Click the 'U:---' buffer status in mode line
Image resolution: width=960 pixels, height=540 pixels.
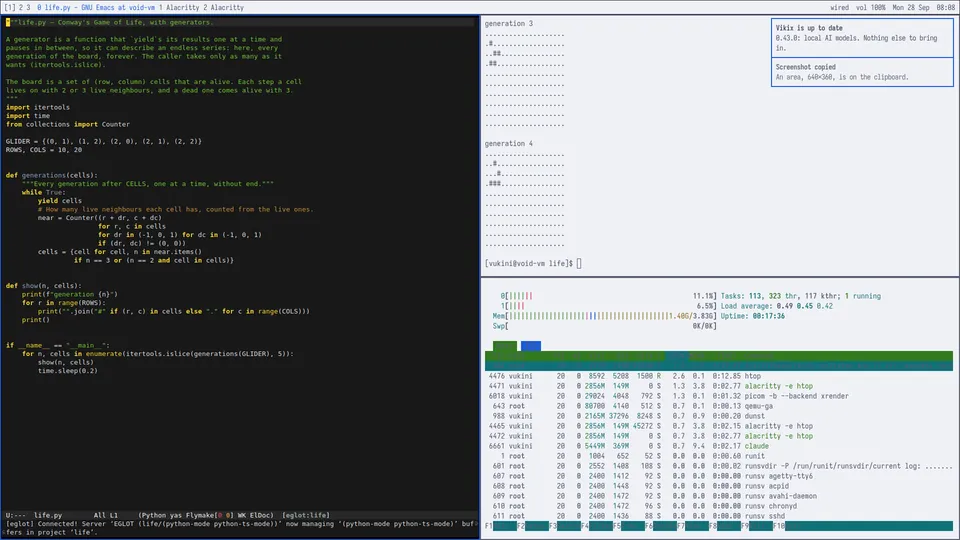pos(16,516)
